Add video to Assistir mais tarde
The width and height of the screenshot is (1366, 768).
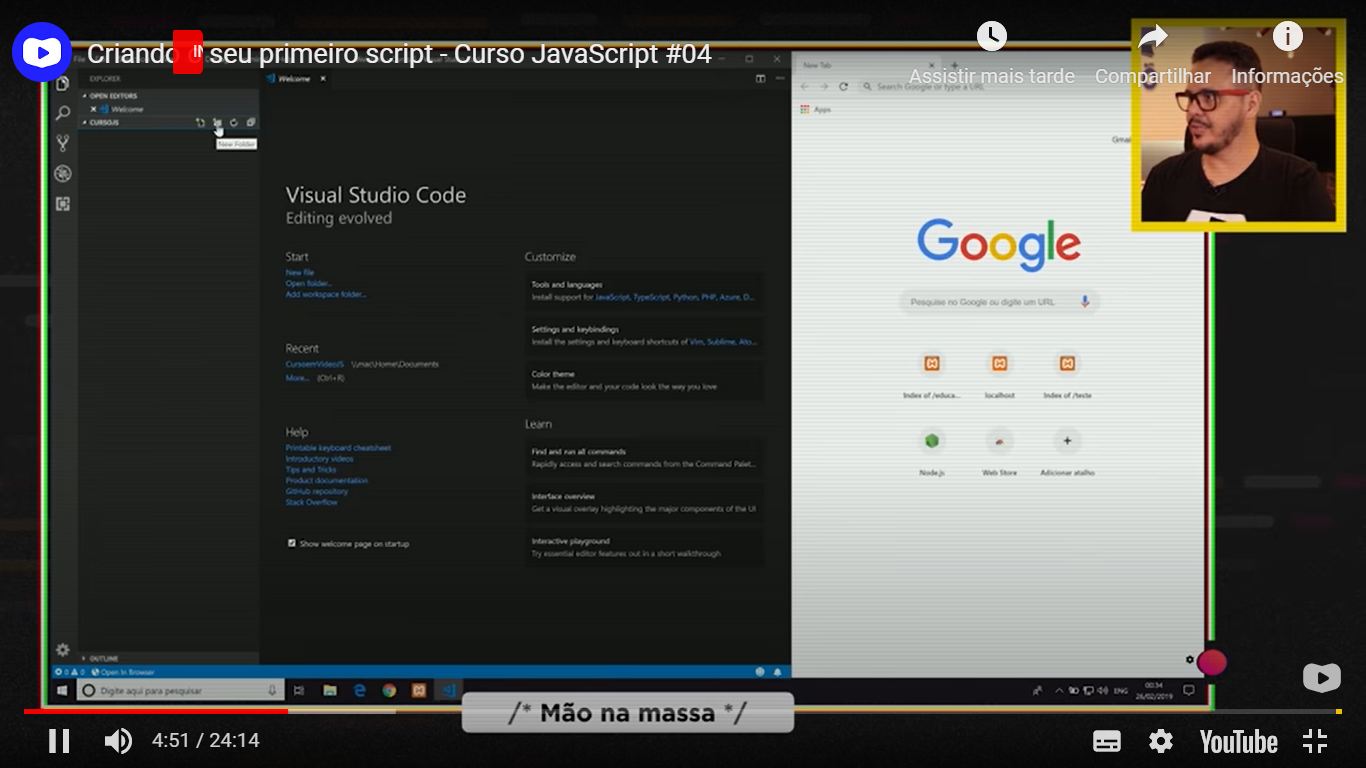pyautogui.click(x=991, y=52)
